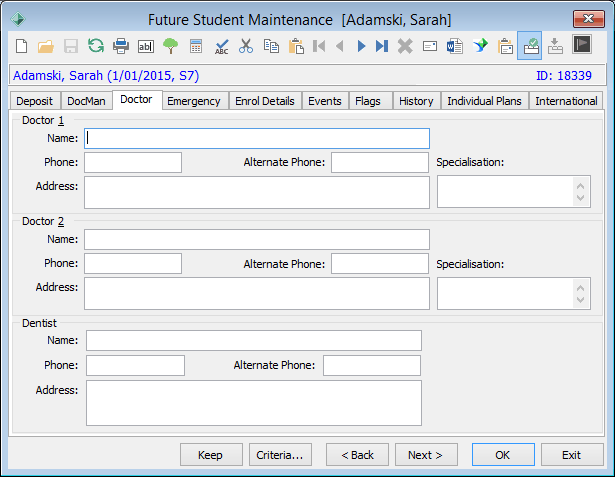Click the highlighted inbox checkmark icon

[529, 46]
